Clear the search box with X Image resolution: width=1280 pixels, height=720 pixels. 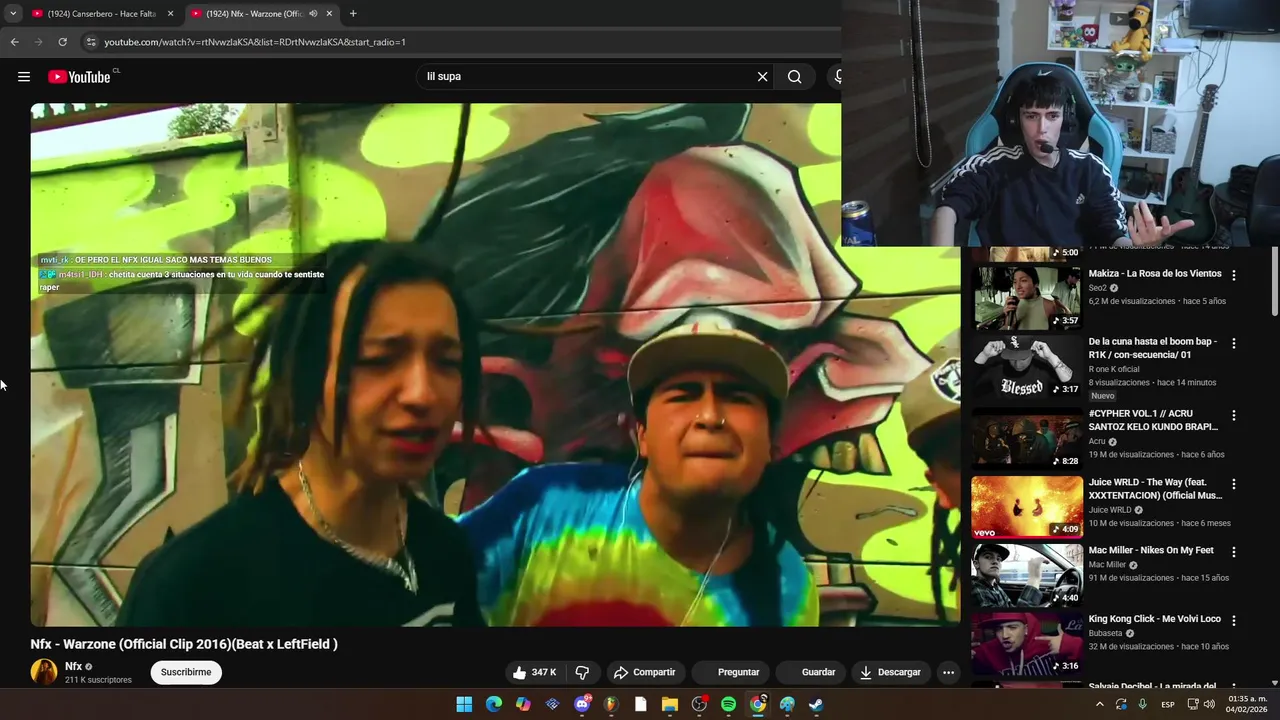pyautogui.click(x=762, y=76)
